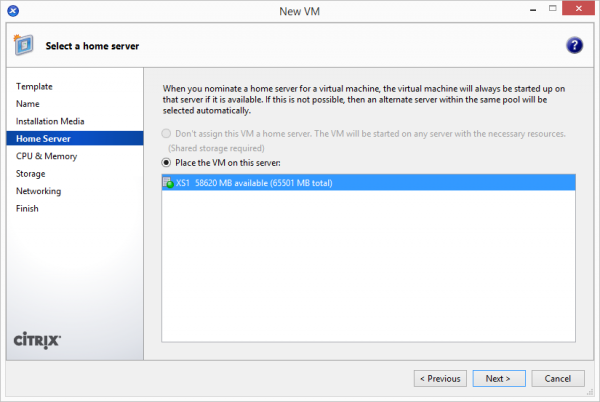Open the Name step in sidebar
The width and height of the screenshot is (600, 402).
28,104
